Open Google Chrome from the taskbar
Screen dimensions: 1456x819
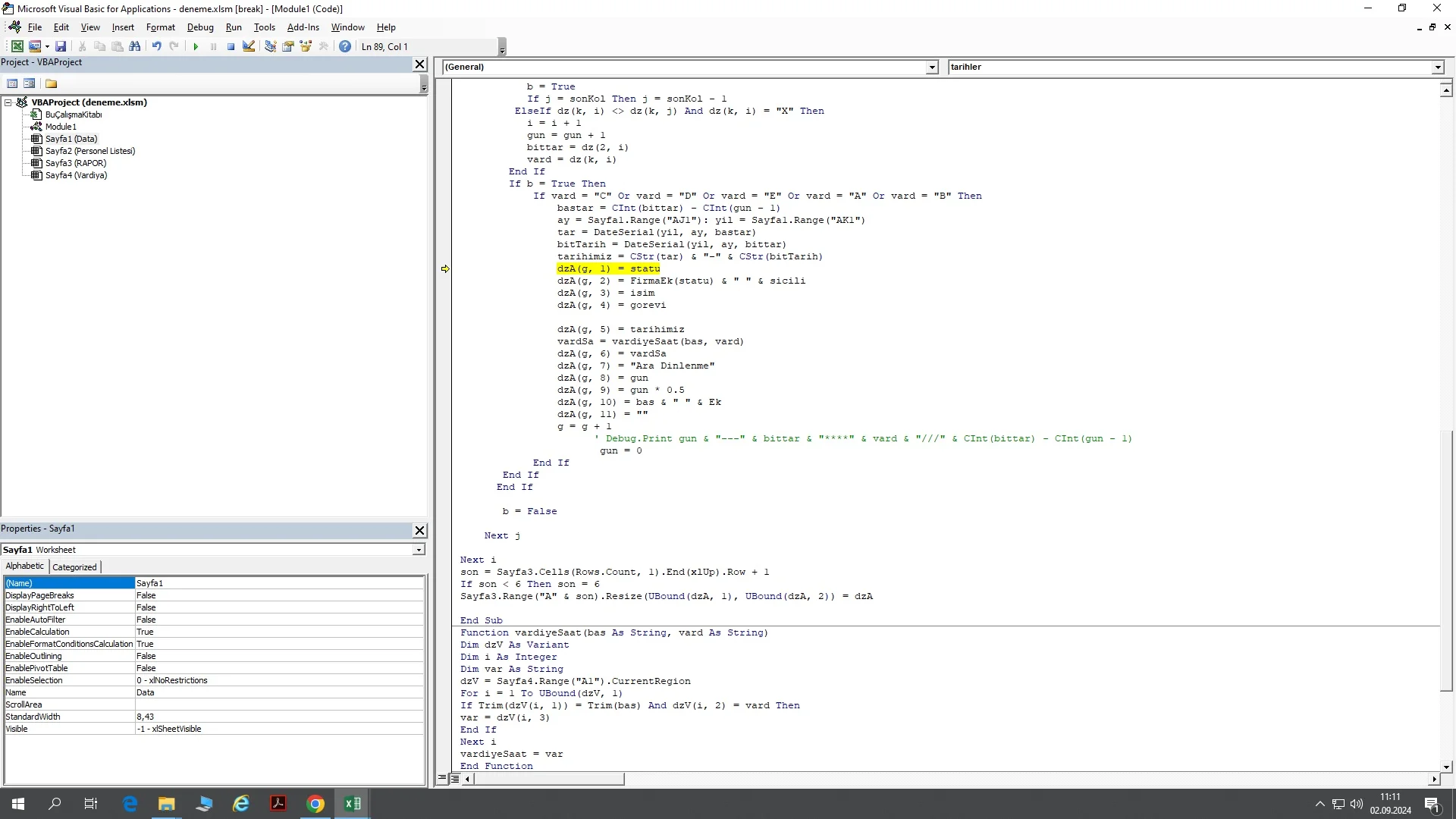point(315,804)
